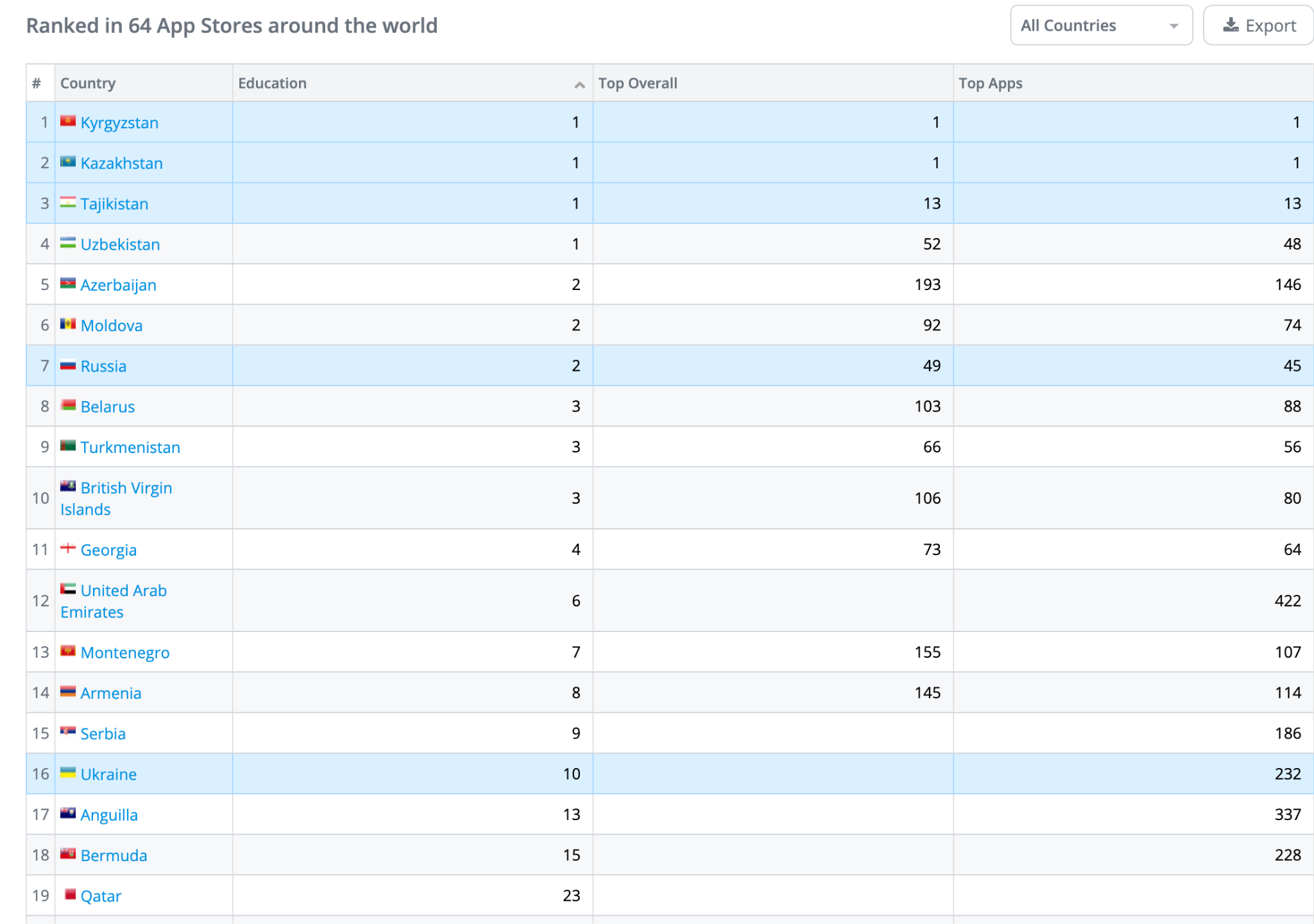Click the Georgia flag icon
Image resolution: width=1314 pixels, height=924 pixels.
pyautogui.click(x=68, y=548)
